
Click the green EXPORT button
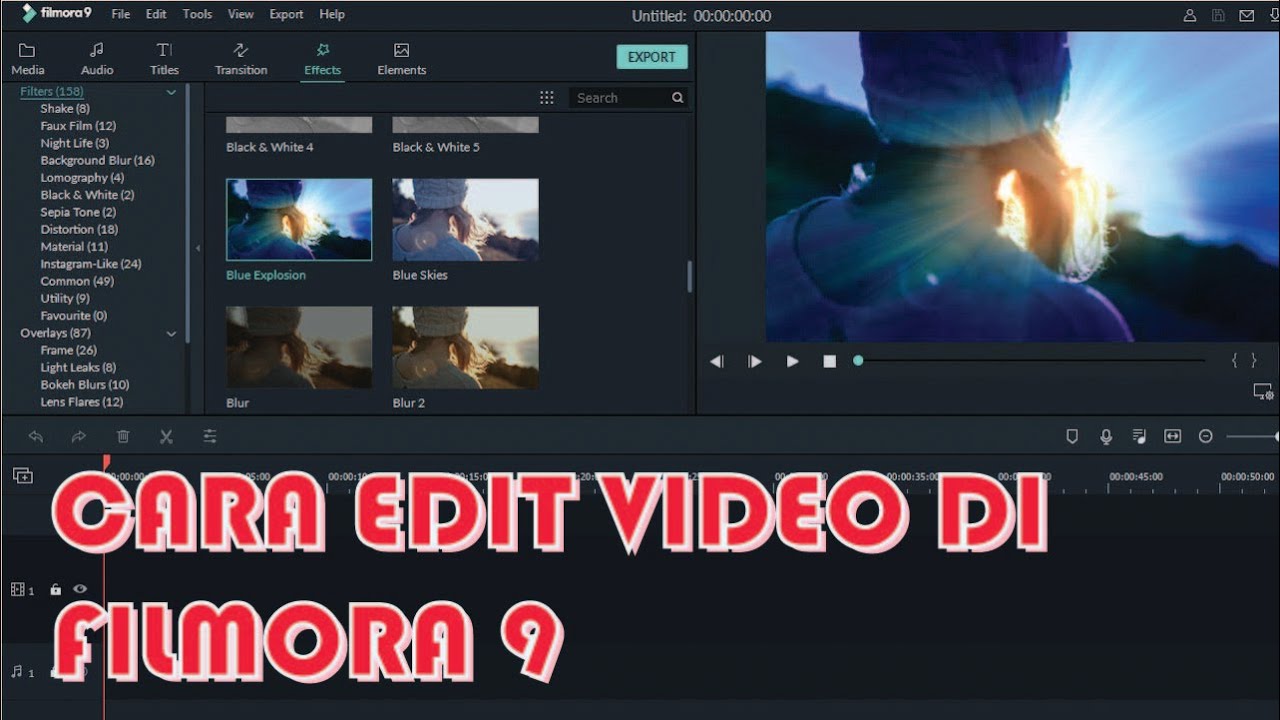click(x=652, y=57)
